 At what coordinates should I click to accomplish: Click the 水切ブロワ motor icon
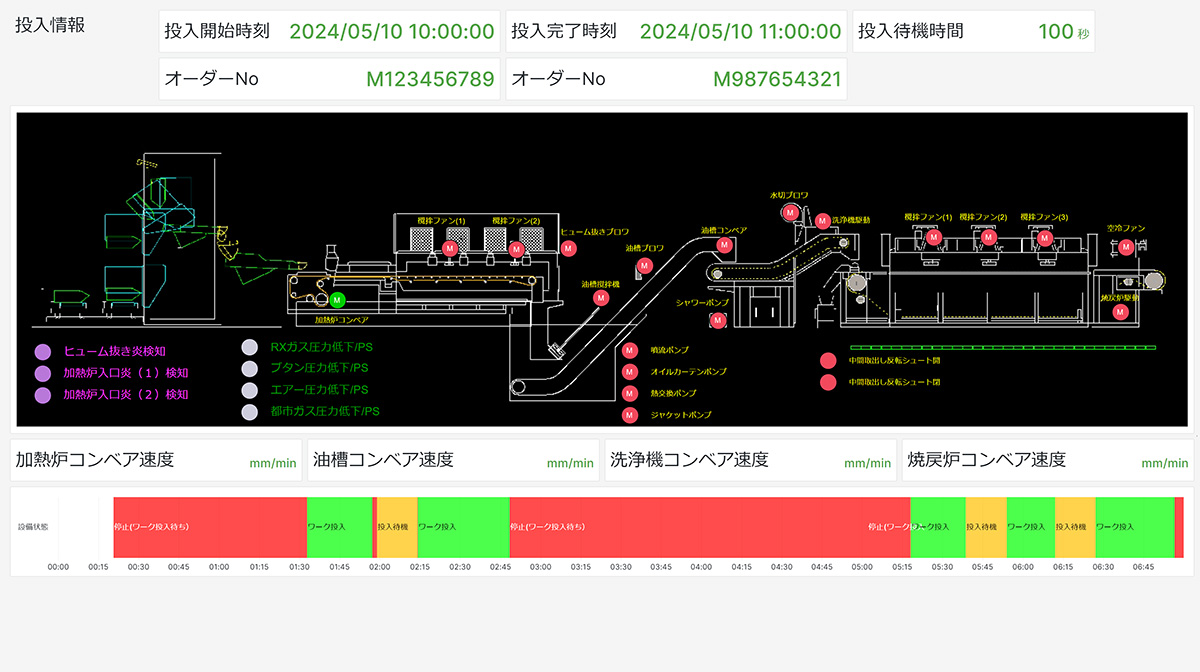click(x=790, y=212)
